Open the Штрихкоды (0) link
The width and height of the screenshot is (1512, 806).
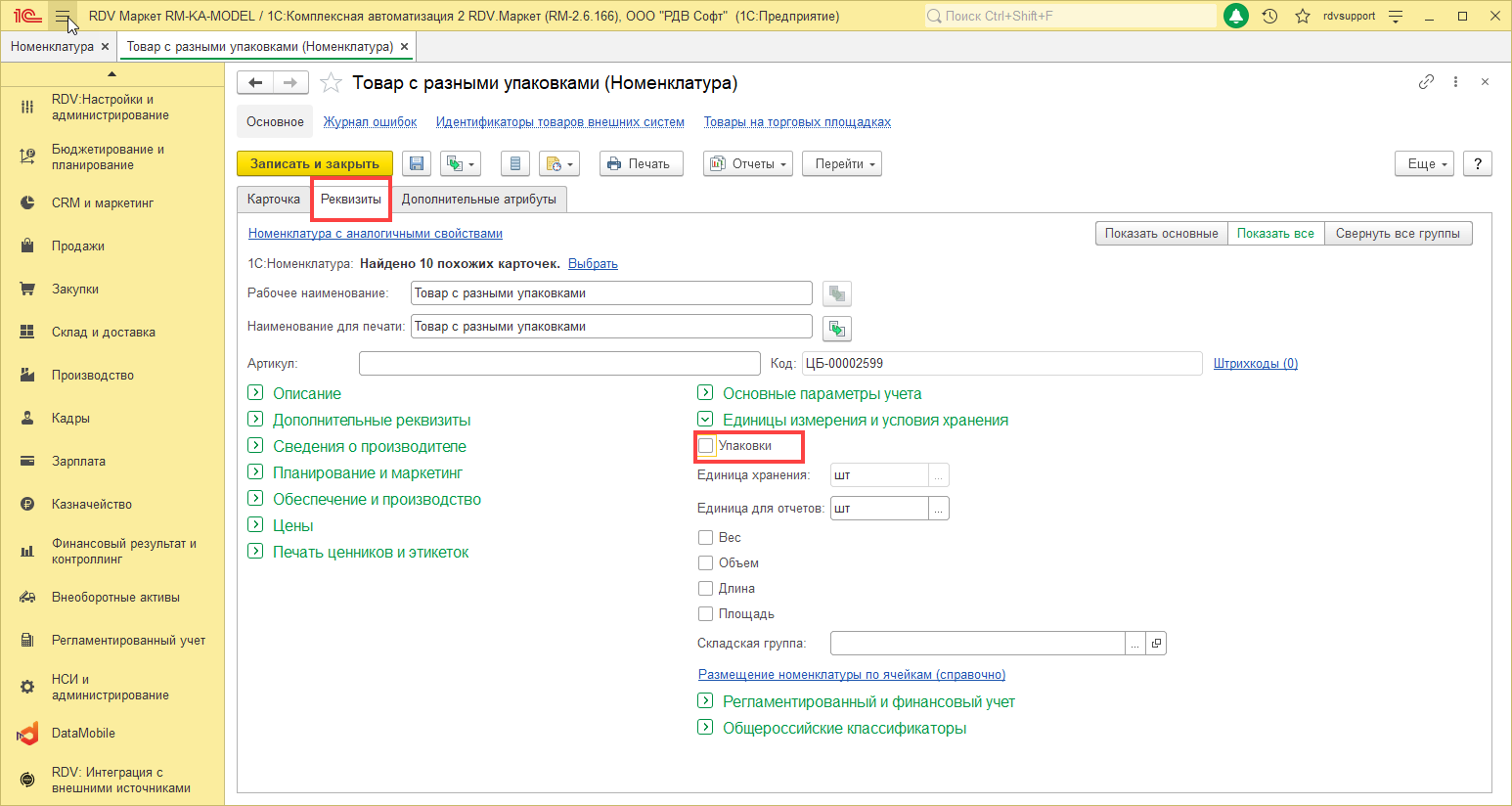pyautogui.click(x=1255, y=363)
